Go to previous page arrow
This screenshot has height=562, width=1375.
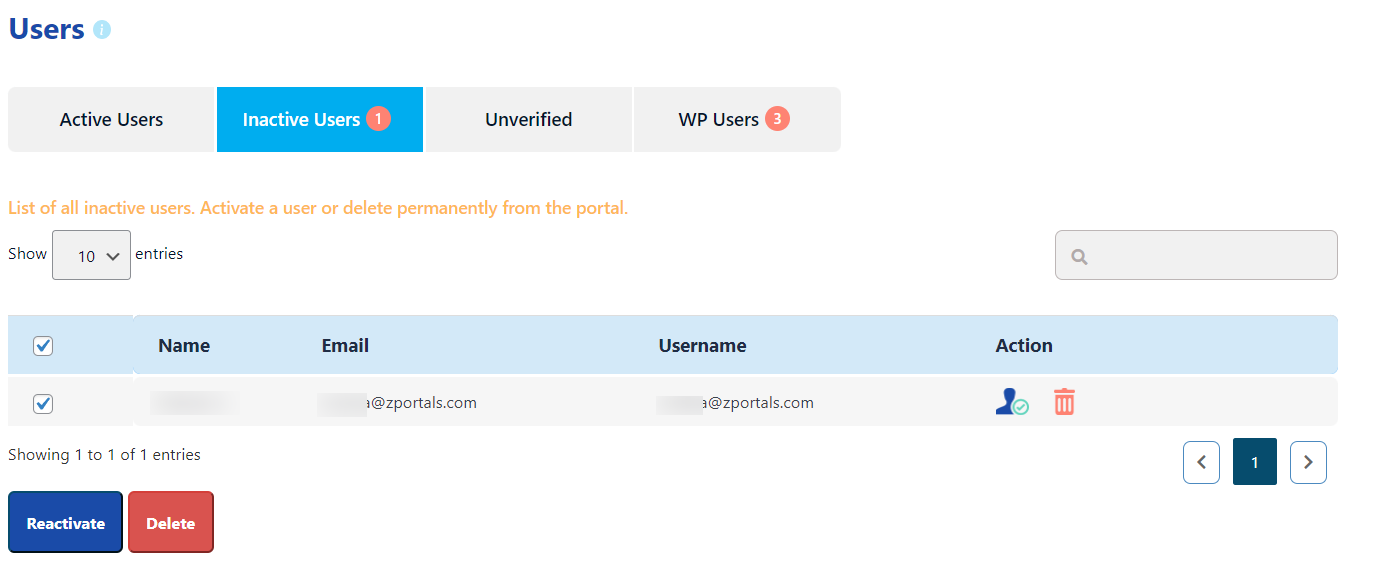click(x=1201, y=462)
